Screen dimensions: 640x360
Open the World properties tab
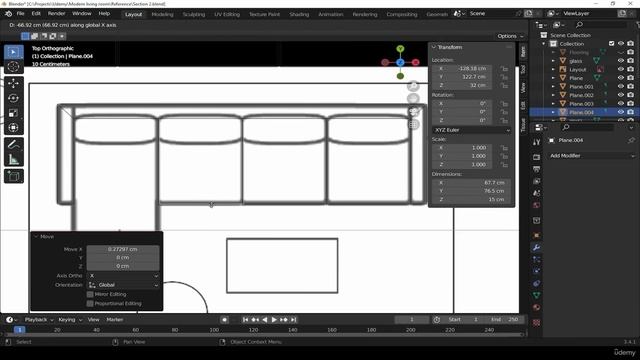[536, 205]
